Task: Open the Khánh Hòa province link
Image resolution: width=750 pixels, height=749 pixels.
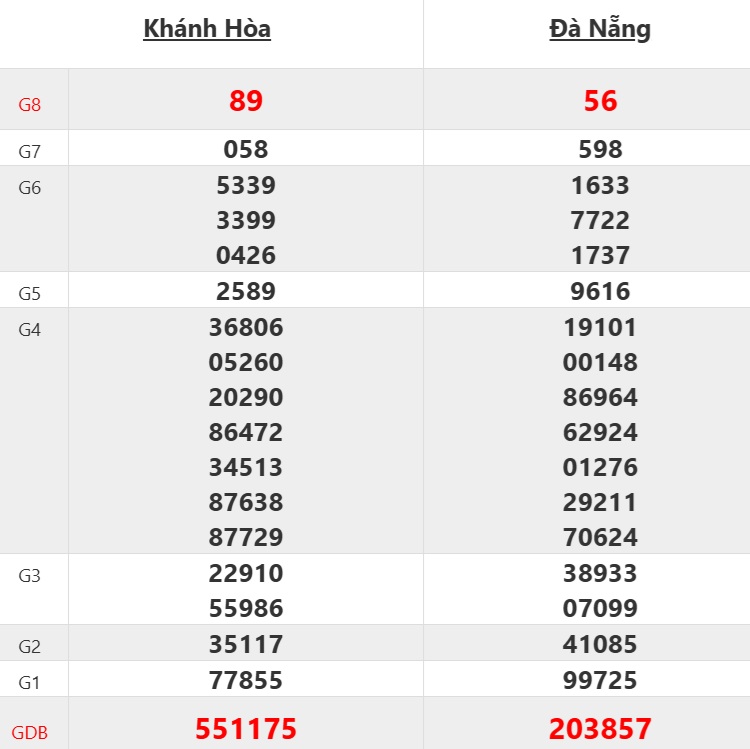Action: coord(207,29)
